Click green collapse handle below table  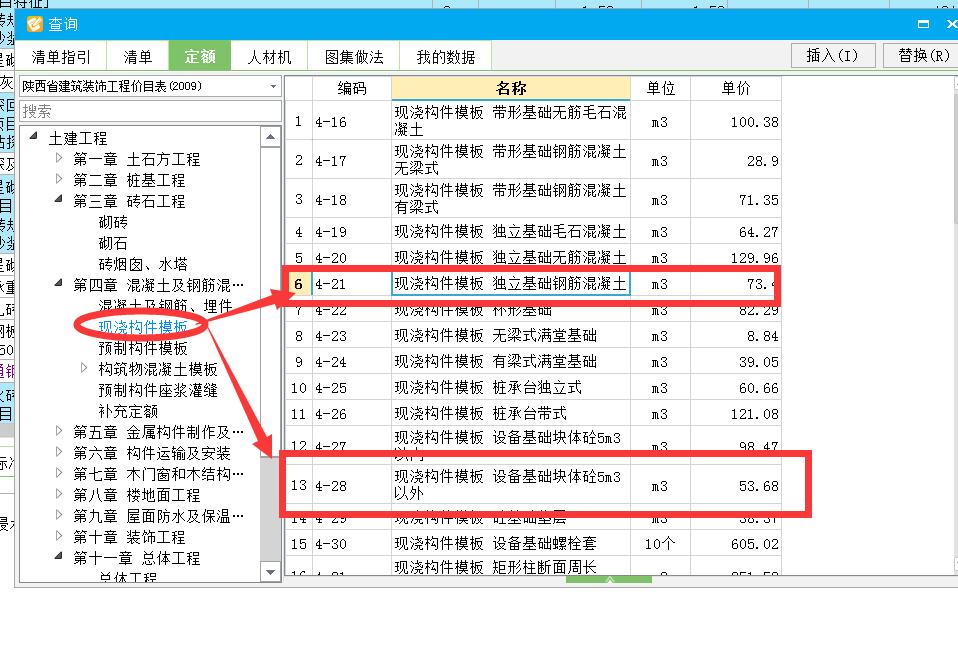(609, 579)
